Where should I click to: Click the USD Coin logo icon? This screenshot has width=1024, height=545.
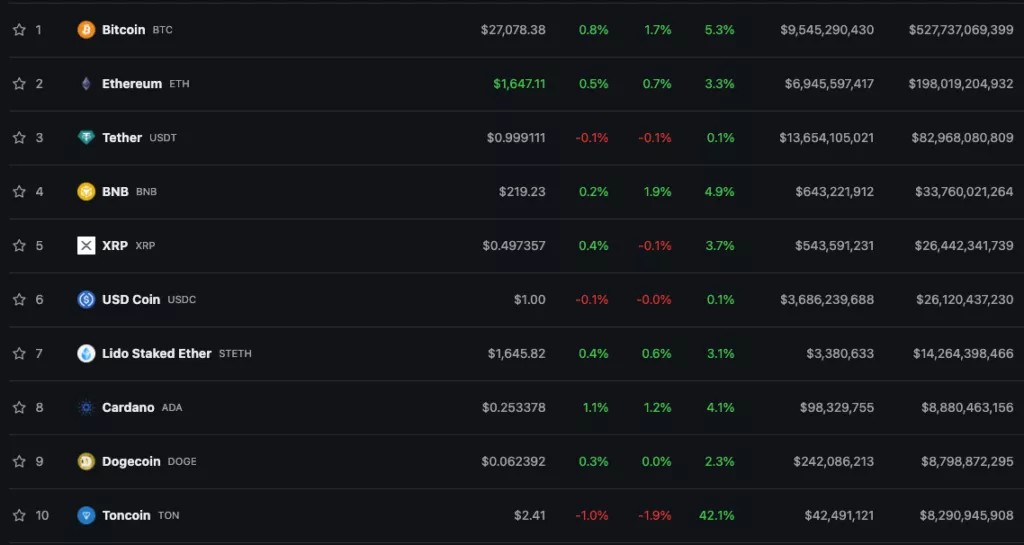86,300
